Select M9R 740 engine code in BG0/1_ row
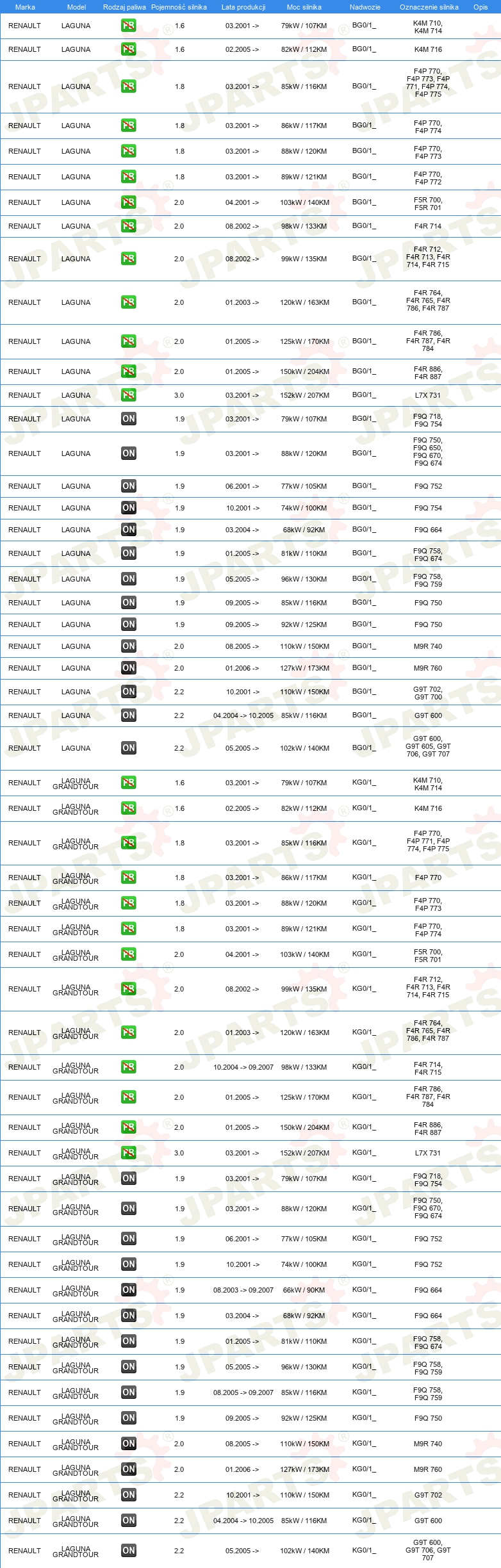This screenshot has width=501, height=1568. point(428,646)
